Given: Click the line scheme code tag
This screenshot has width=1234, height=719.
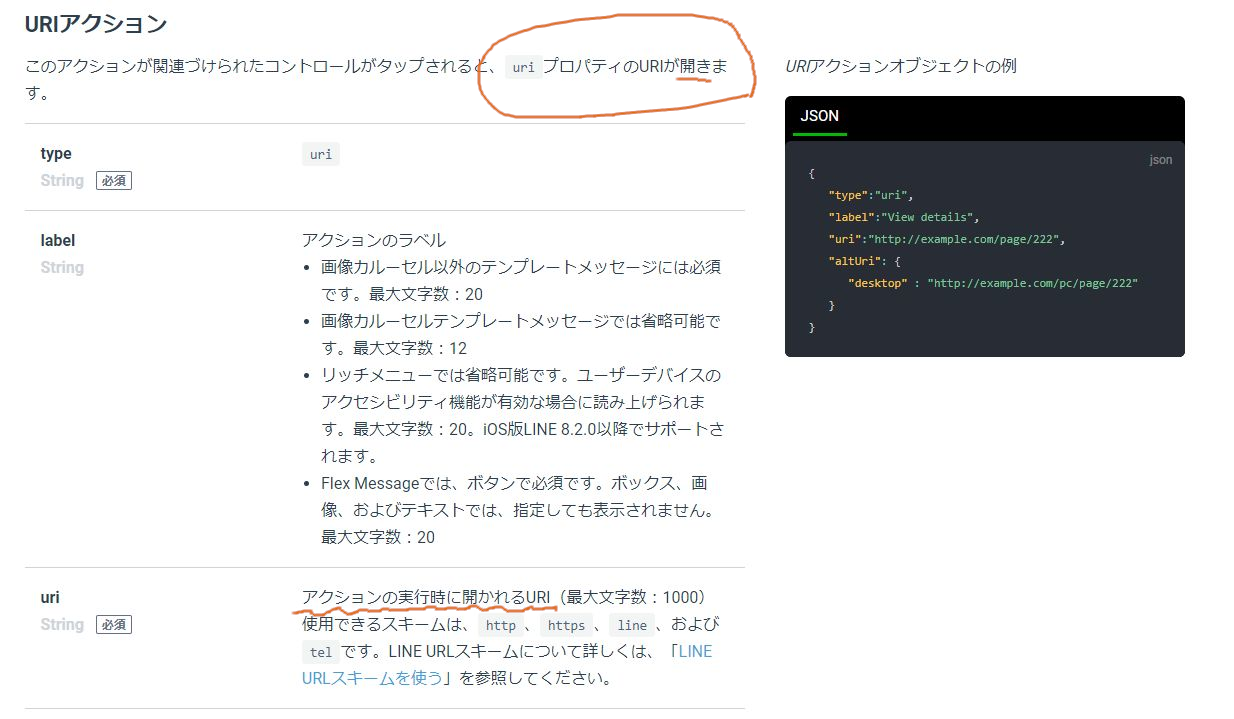Looking at the screenshot, I should [632, 625].
